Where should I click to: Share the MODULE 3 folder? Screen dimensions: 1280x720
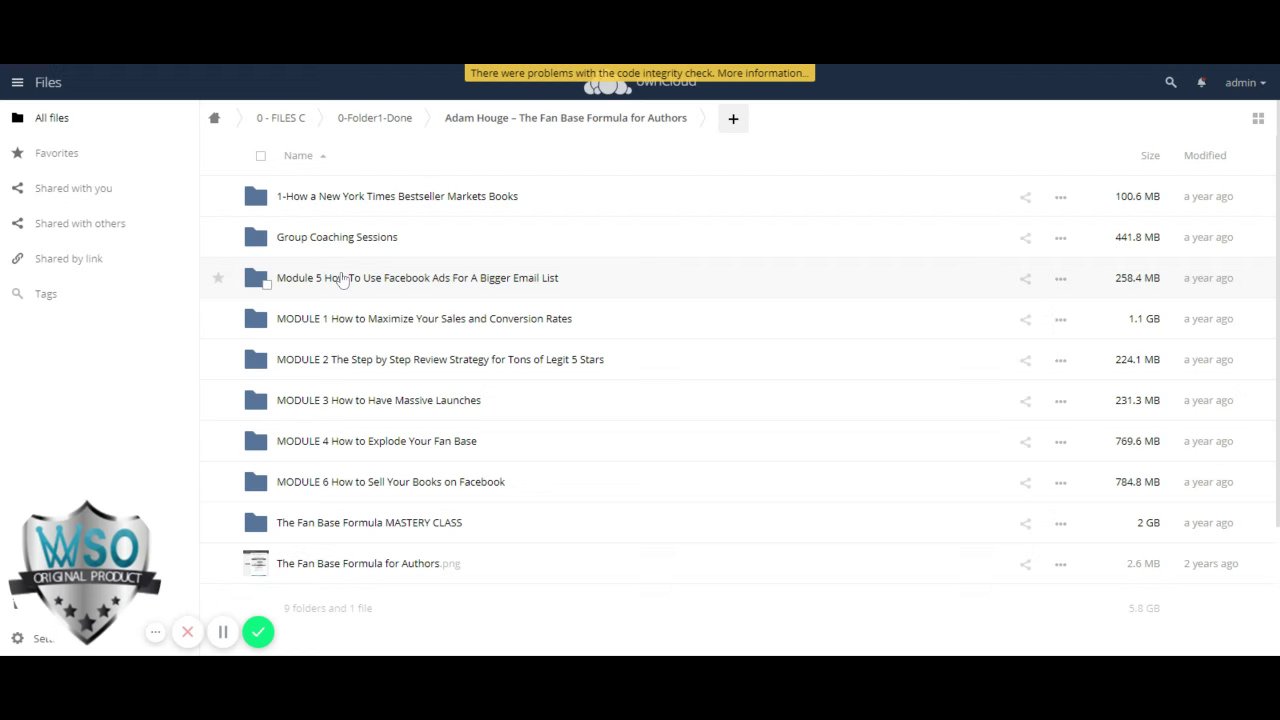pyautogui.click(x=1025, y=401)
